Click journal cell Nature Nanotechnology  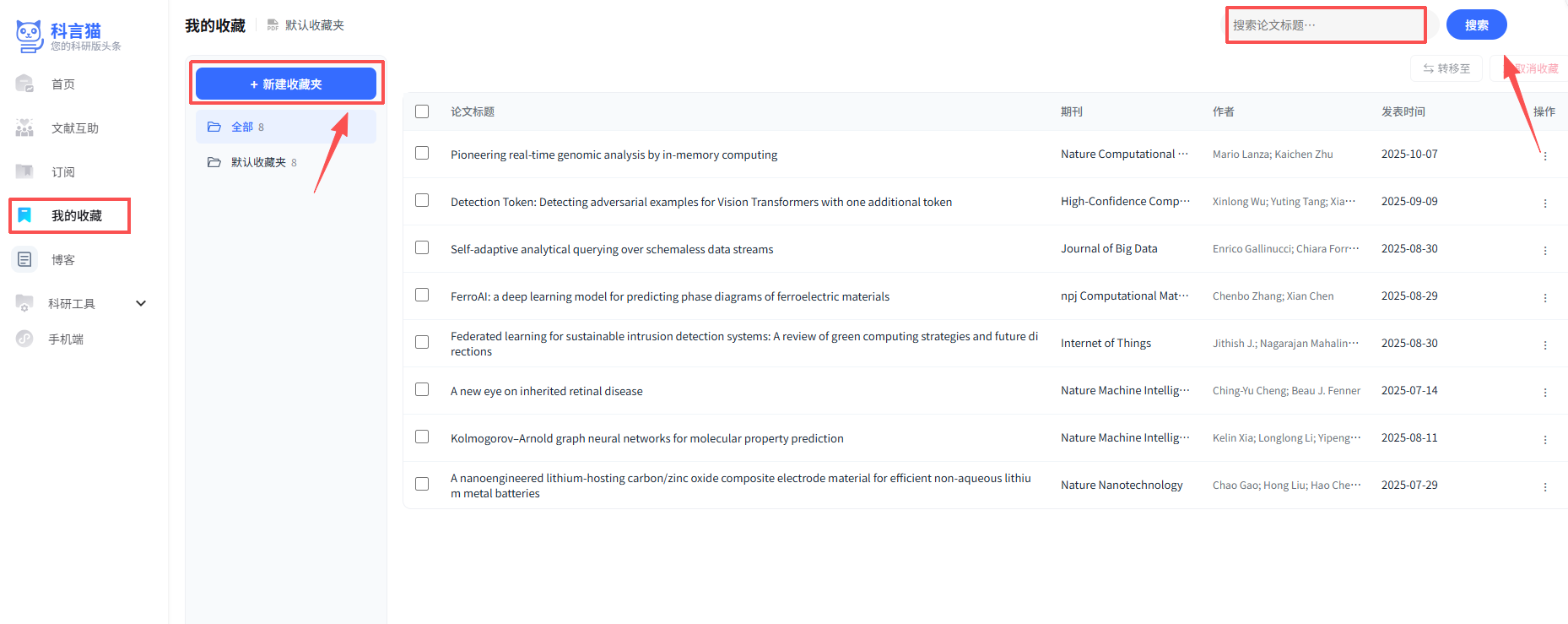point(1122,485)
